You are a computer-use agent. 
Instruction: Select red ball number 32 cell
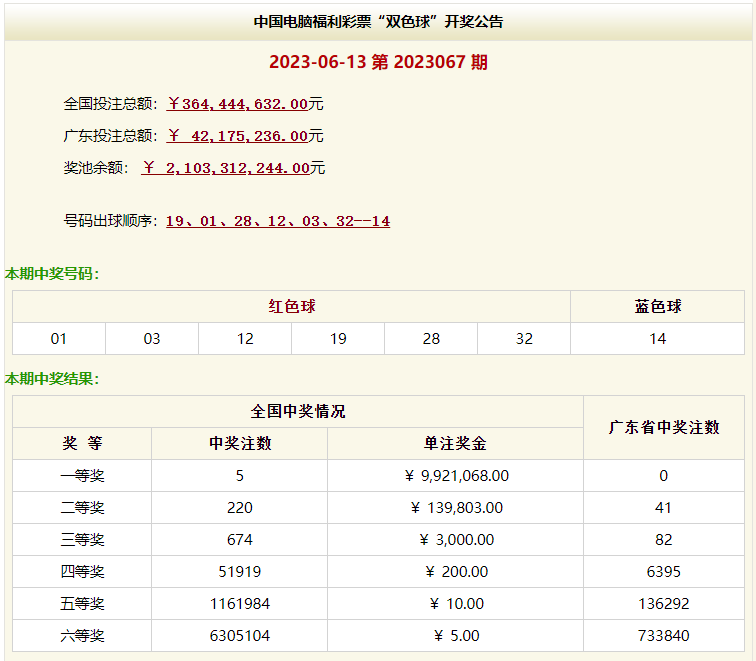(x=524, y=339)
